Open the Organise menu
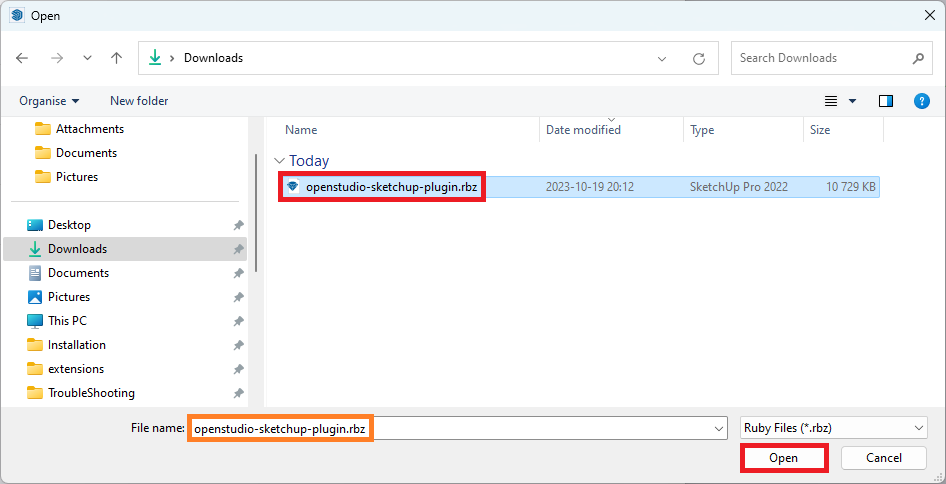Viewport: 946px width, 484px height. tap(49, 101)
